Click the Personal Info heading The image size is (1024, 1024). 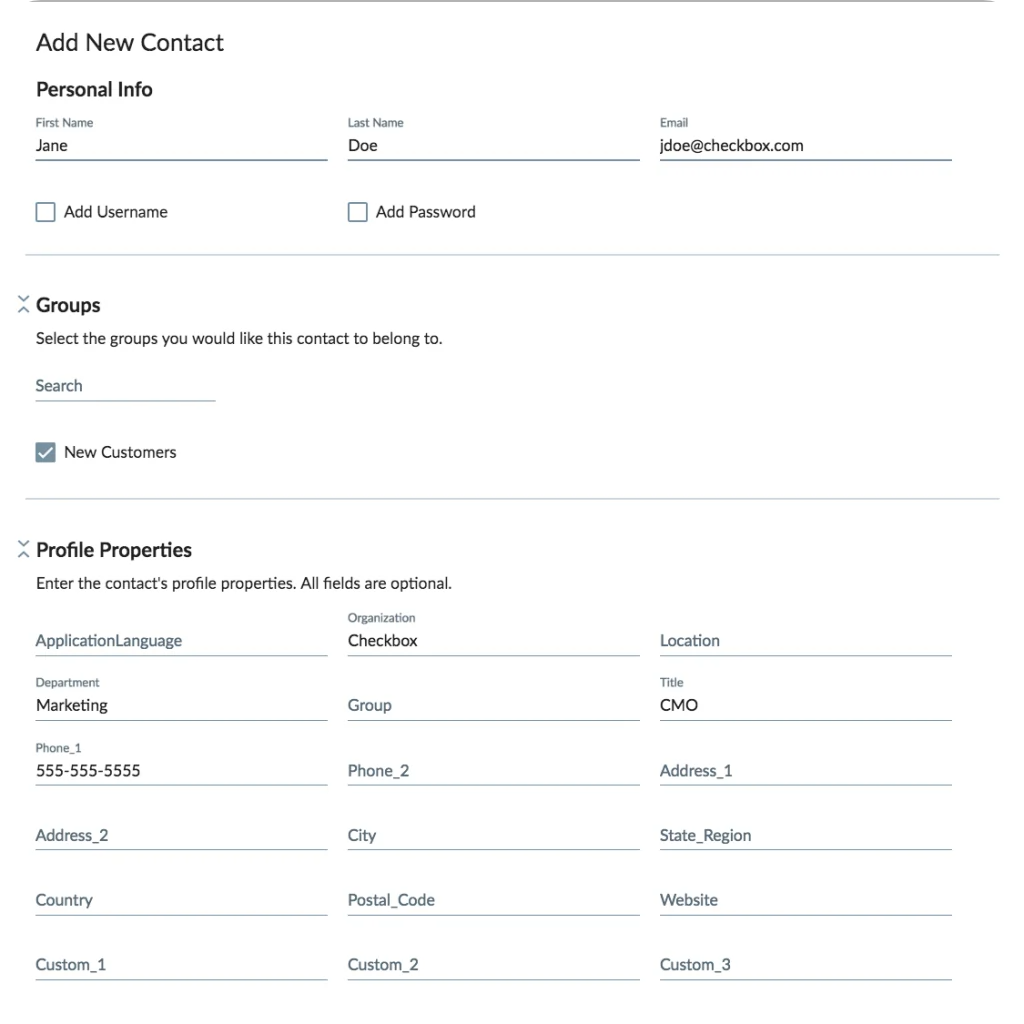94,89
